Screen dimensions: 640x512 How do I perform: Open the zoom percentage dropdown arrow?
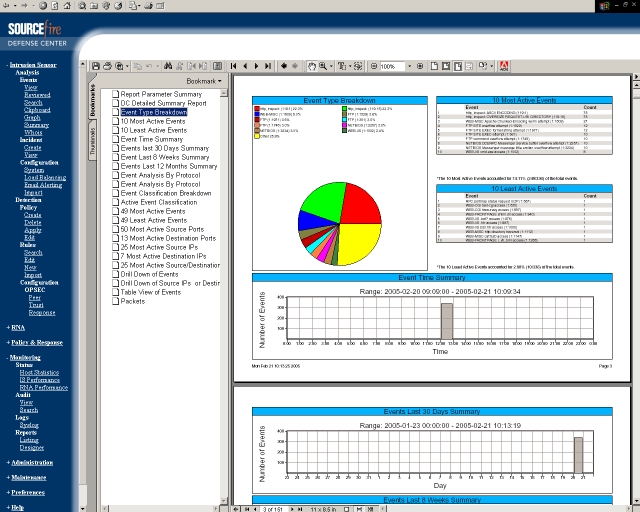point(409,66)
